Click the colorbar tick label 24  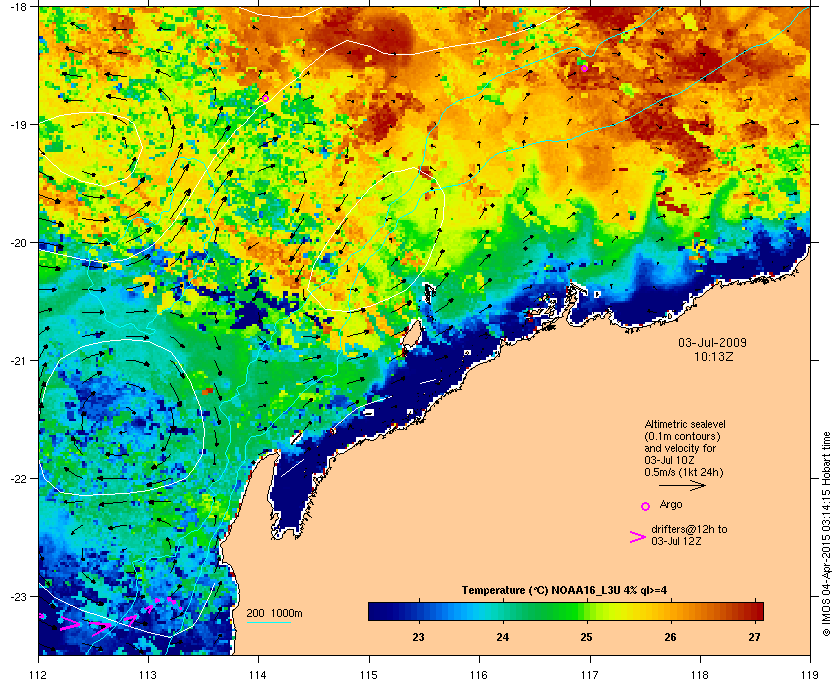point(502,637)
